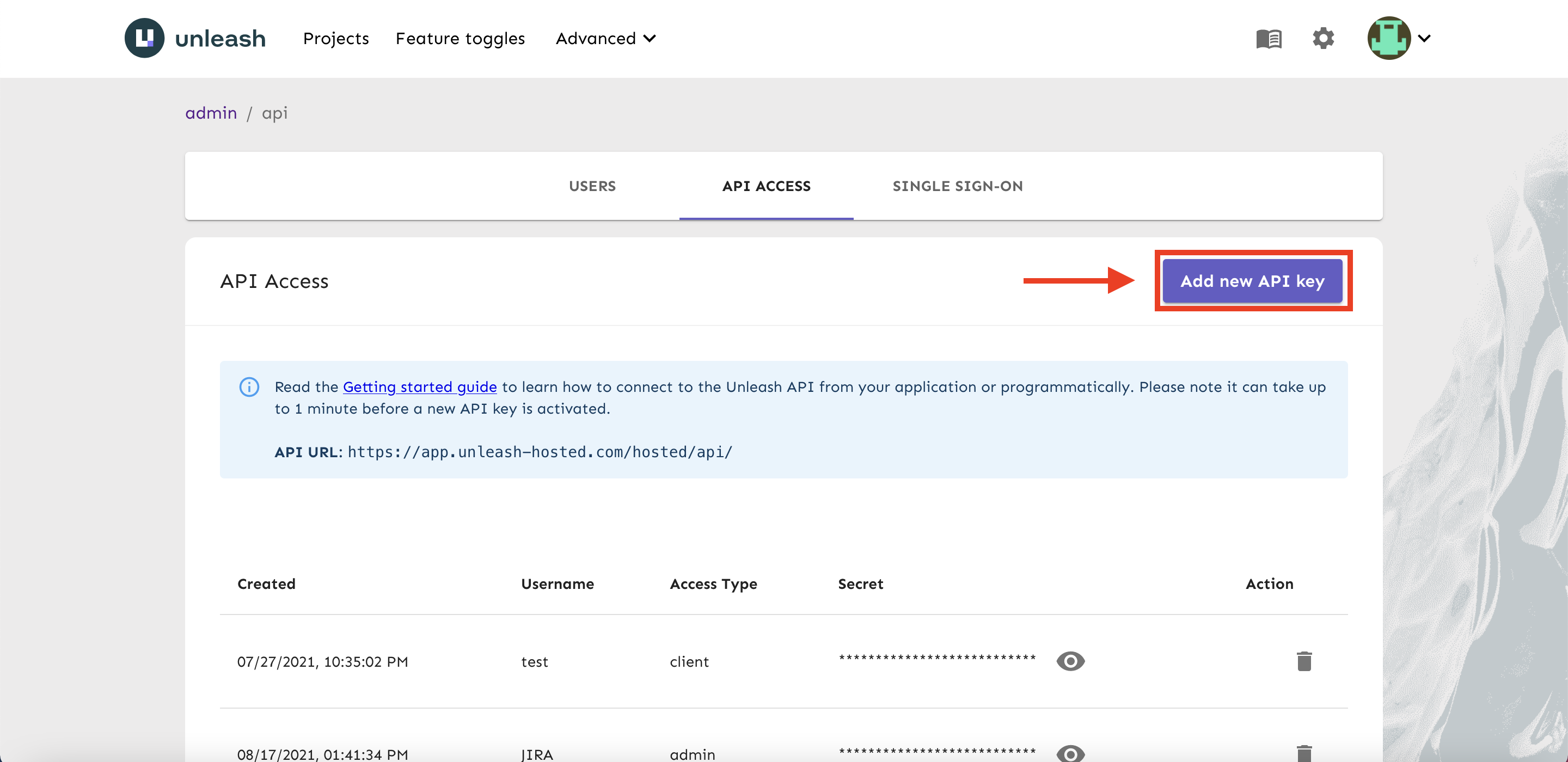Open Feature toggles in navigation
The height and width of the screenshot is (762, 1568).
[460, 38]
